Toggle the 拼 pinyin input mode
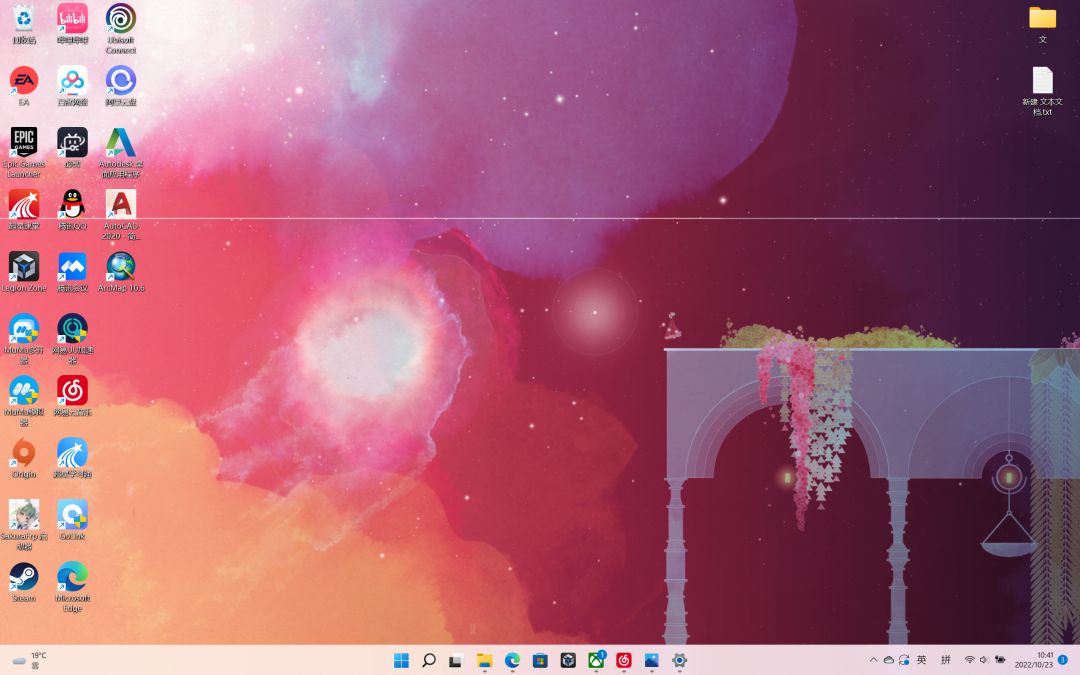The width and height of the screenshot is (1080, 675). [946, 660]
